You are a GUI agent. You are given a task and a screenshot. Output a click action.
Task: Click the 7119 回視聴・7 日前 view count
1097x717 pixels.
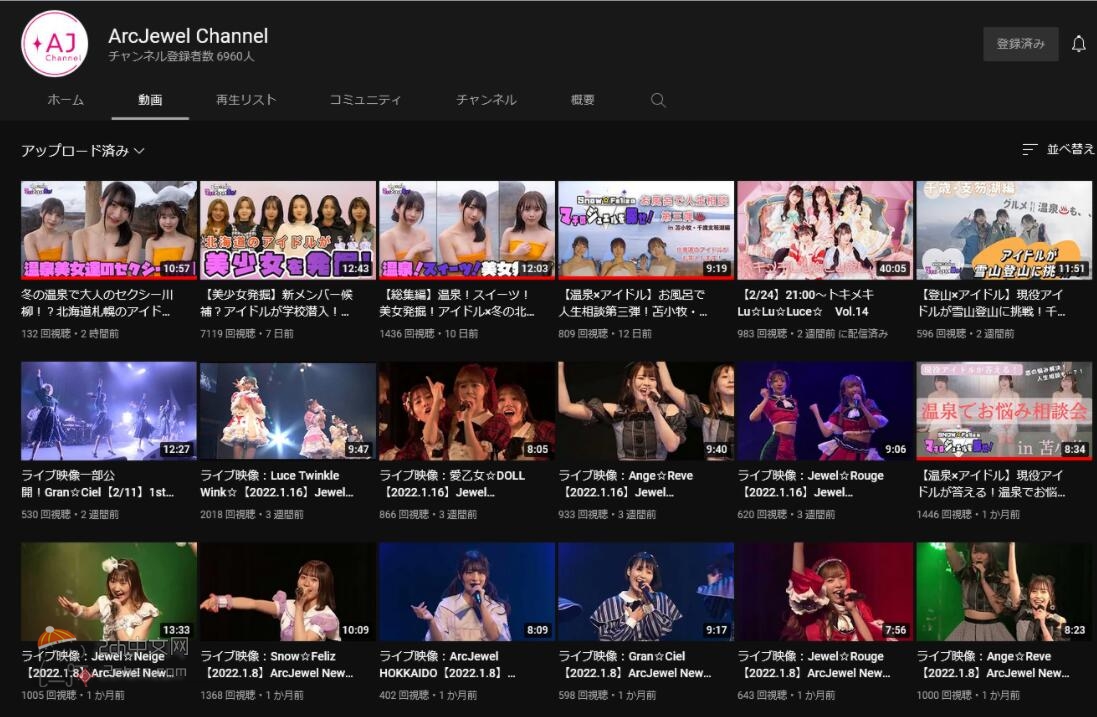(247, 334)
